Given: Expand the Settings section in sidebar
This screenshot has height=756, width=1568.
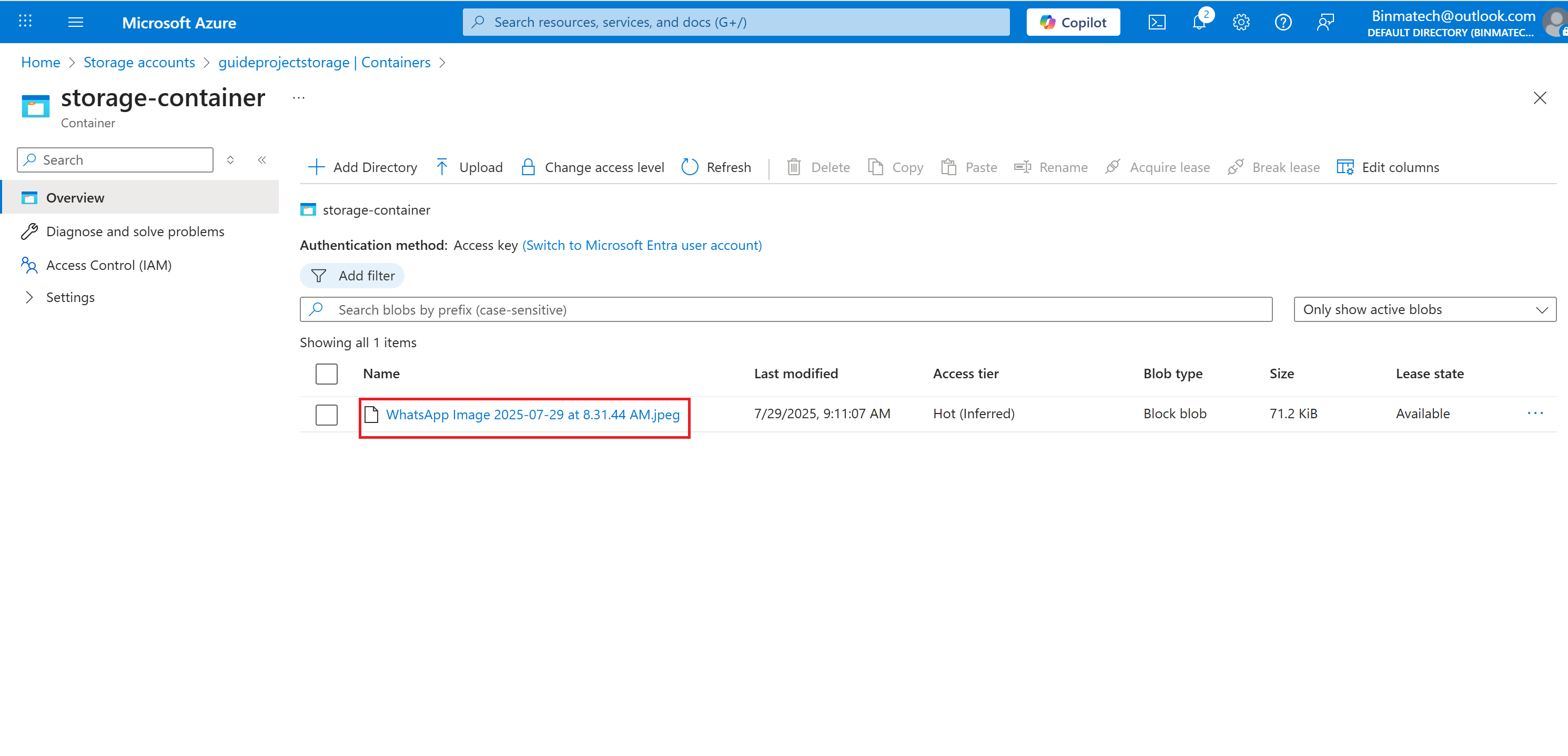Looking at the screenshot, I should click(x=29, y=298).
